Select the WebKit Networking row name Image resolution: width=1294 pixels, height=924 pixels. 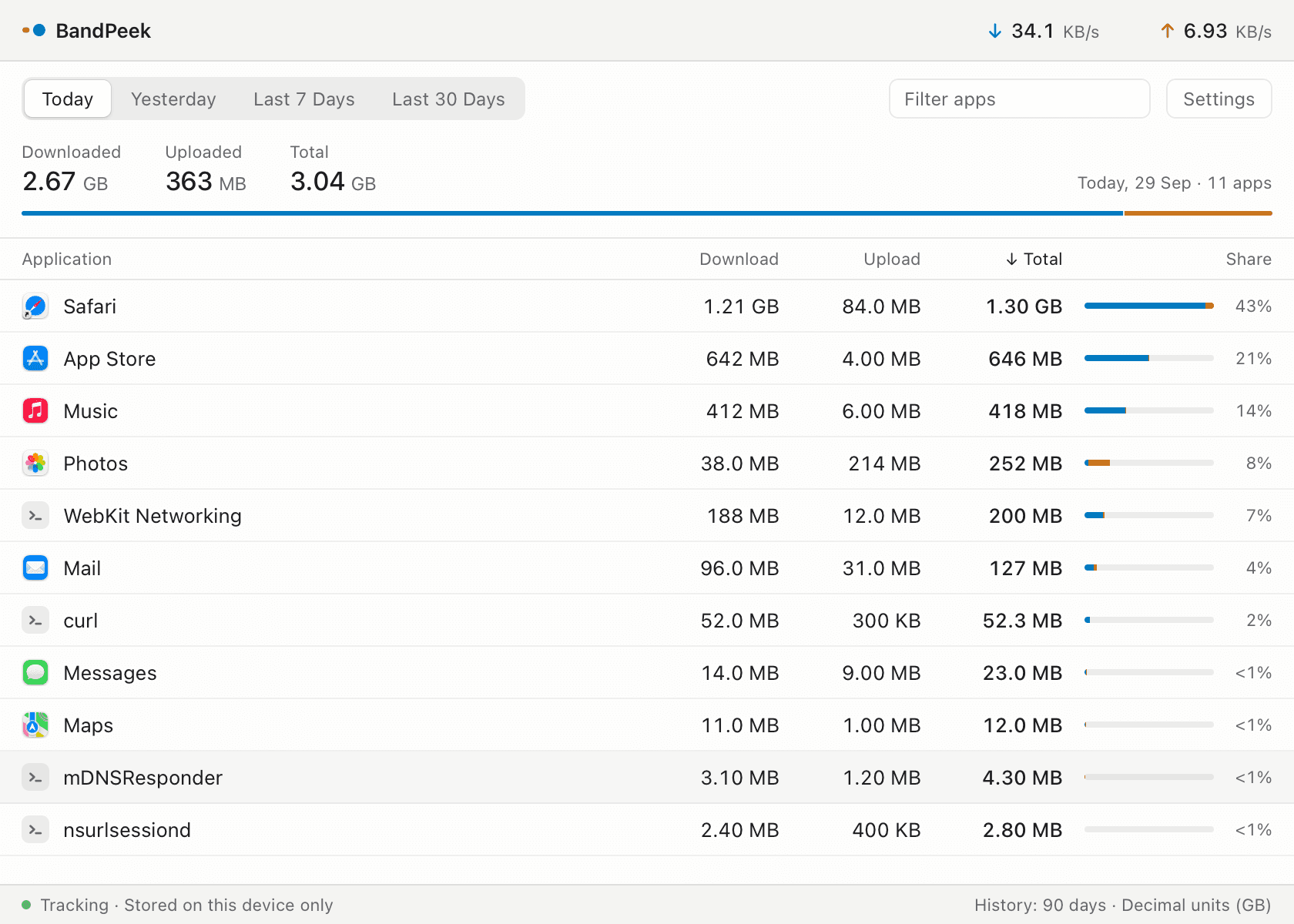point(153,516)
